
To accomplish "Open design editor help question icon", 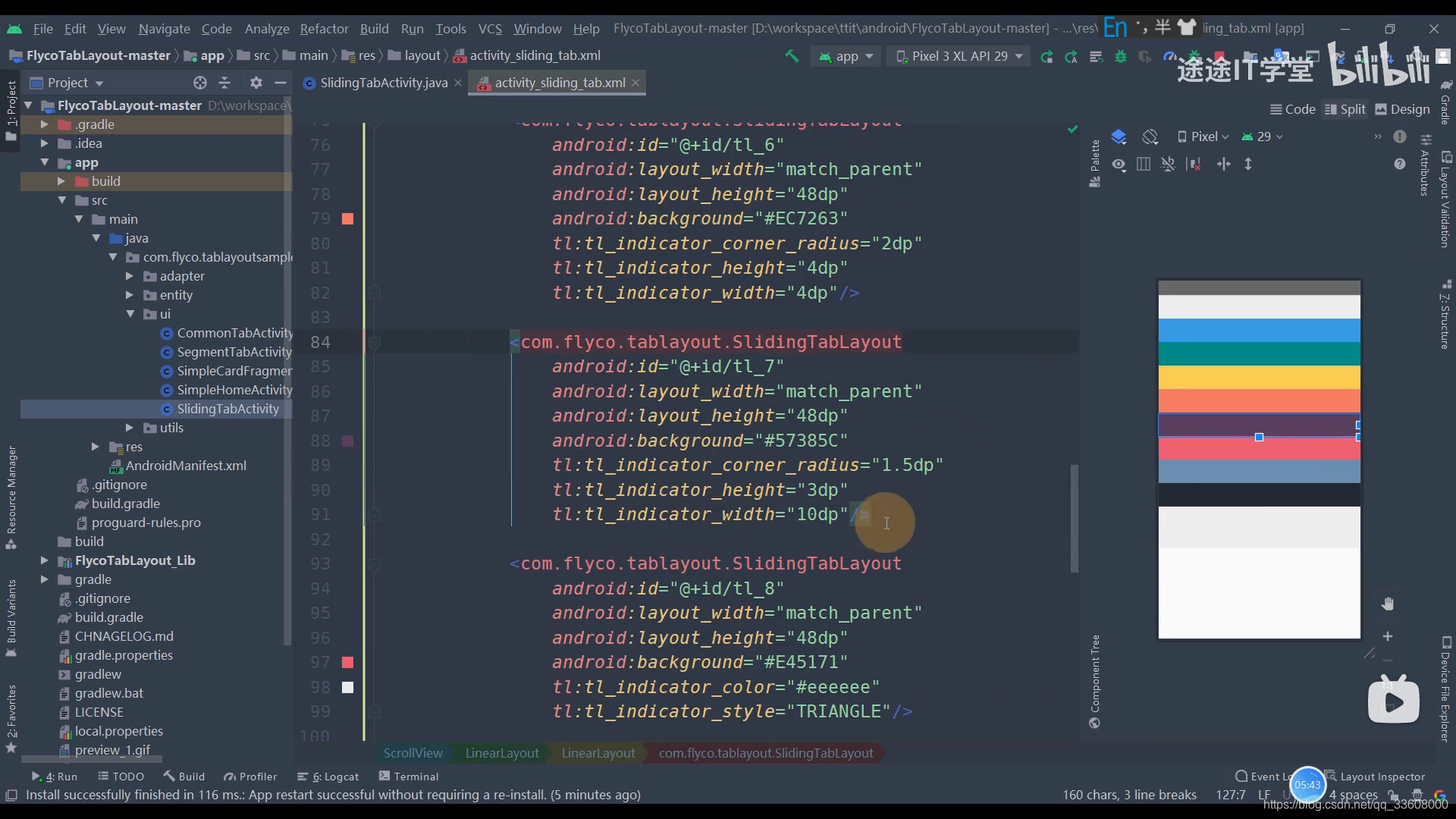I will point(1400,164).
